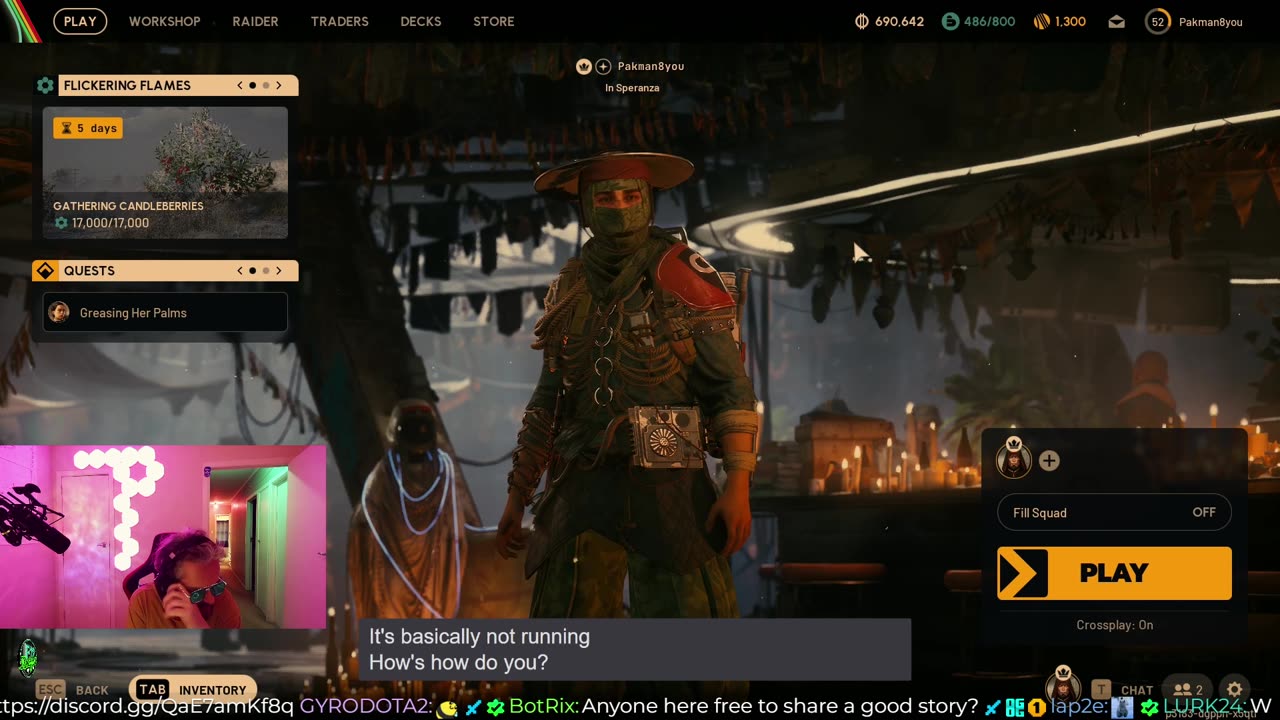Click the QUESTS header title
The width and height of the screenshot is (1280, 720).
click(89, 270)
